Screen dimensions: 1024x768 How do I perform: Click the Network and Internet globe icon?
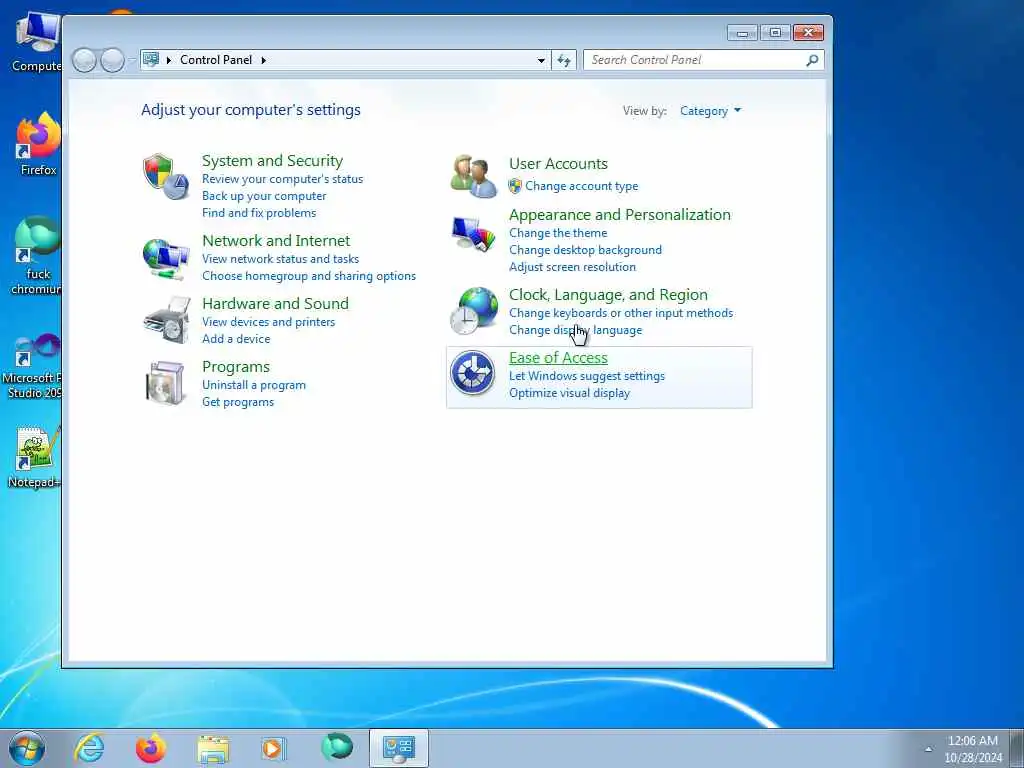tap(166, 259)
